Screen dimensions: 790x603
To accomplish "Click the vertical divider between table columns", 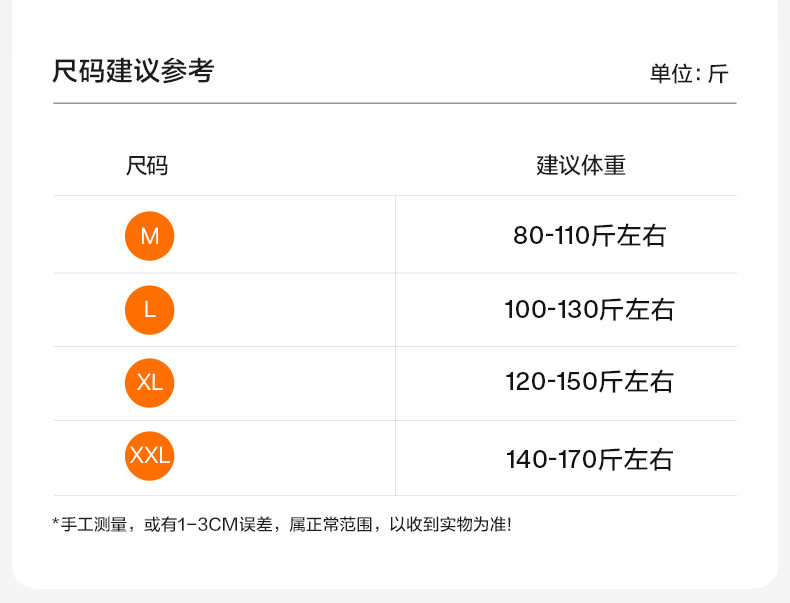I will (396, 345).
